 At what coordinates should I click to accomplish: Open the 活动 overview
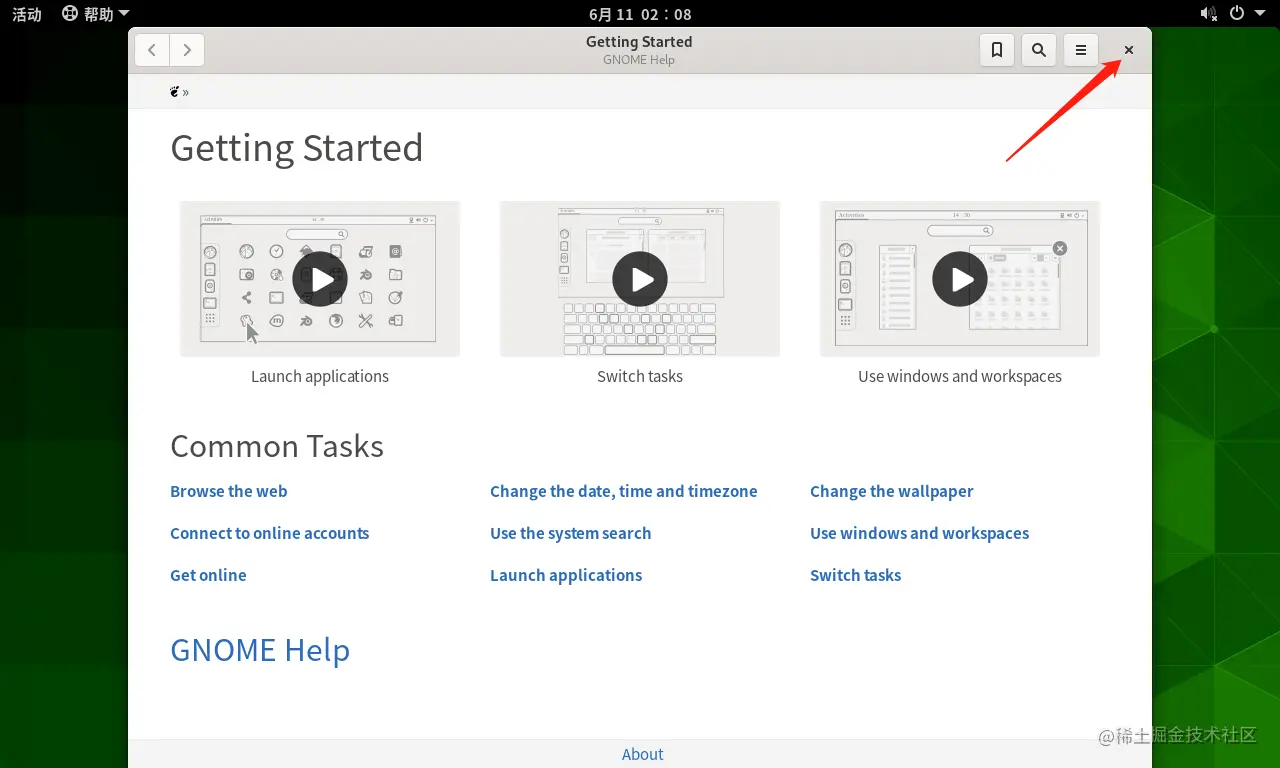click(x=26, y=14)
